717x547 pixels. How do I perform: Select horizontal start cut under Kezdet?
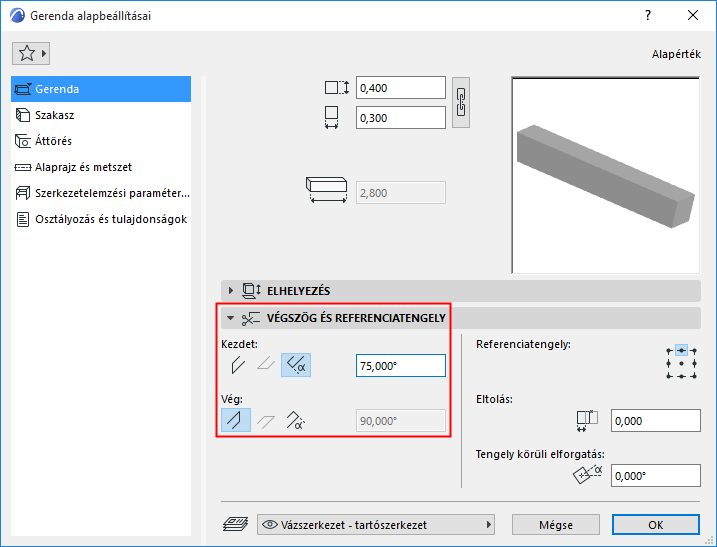click(266, 365)
